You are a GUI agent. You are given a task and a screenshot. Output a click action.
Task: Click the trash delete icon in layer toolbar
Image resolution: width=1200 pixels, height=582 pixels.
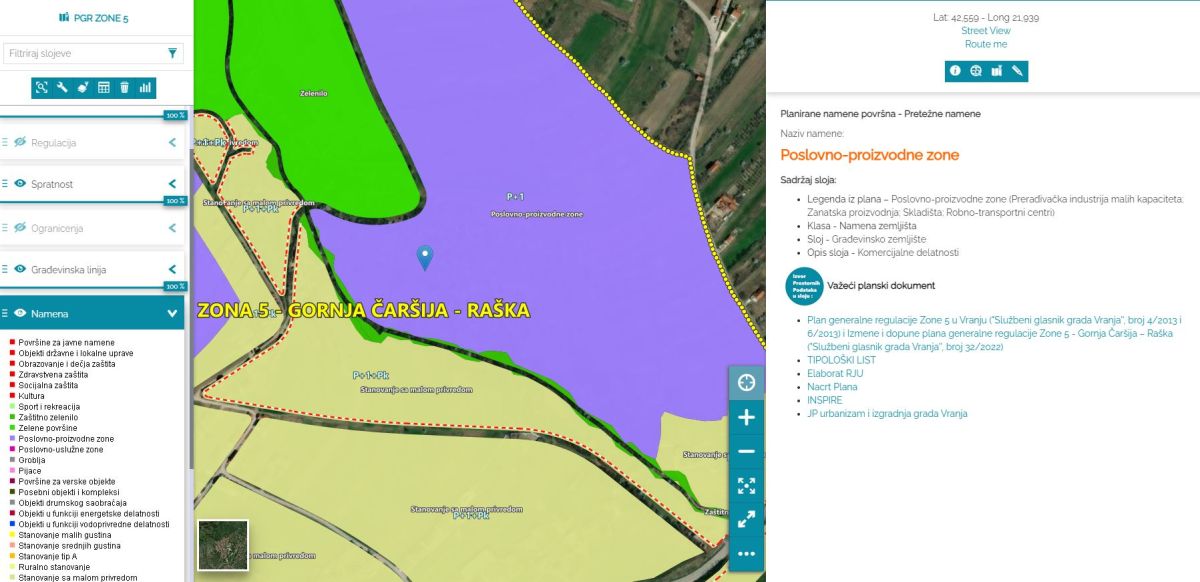[124, 87]
